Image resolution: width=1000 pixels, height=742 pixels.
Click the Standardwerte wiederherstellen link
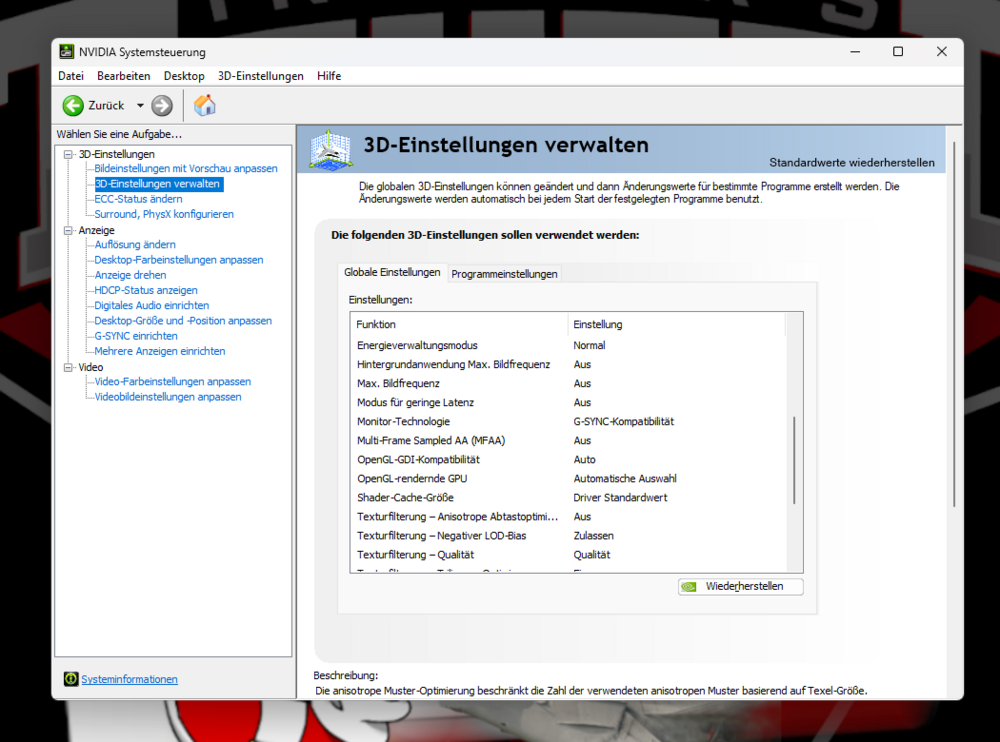click(x=853, y=162)
